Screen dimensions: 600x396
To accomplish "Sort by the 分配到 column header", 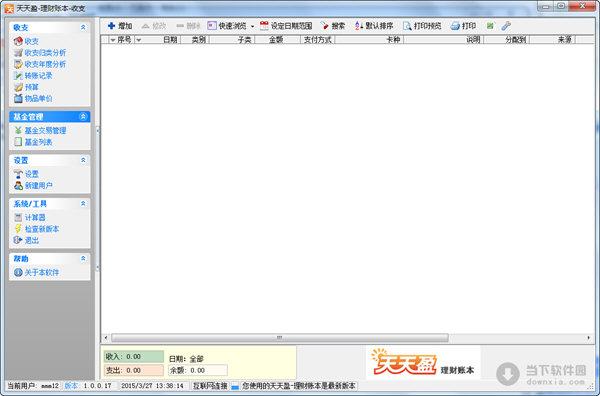I will pyautogui.click(x=507, y=40).
